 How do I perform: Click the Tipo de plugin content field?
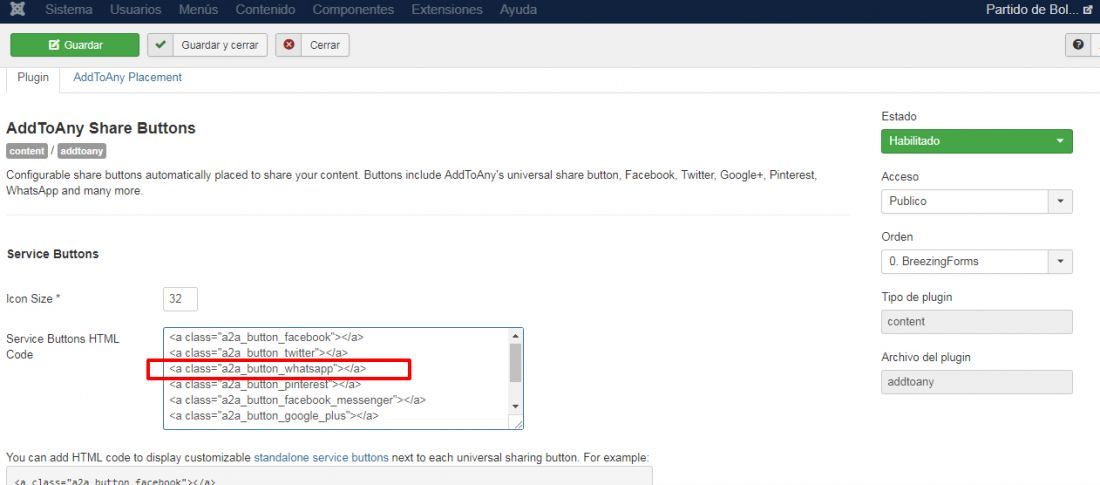point(977,321)
